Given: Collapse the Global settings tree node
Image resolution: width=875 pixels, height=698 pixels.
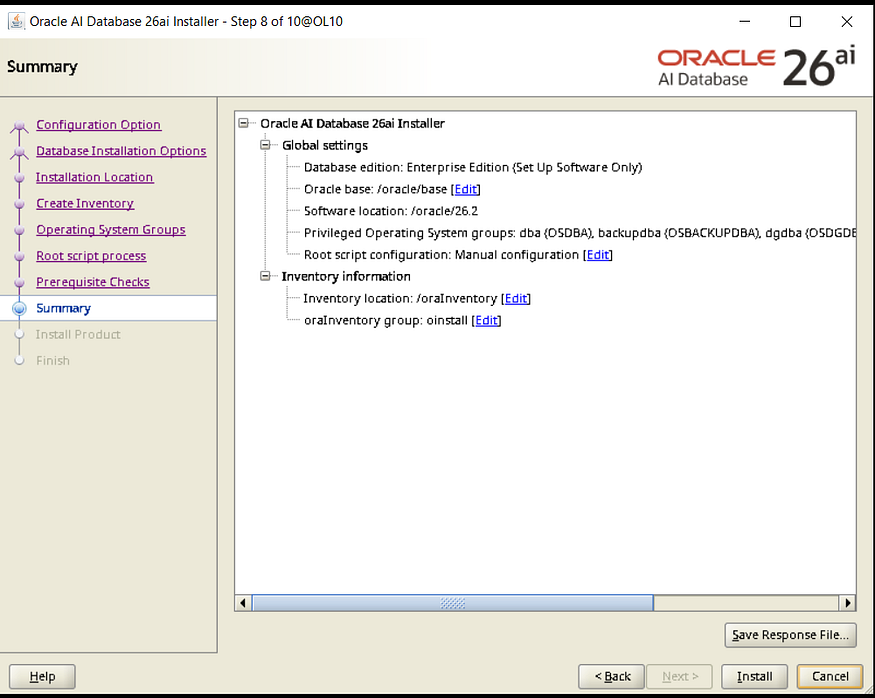Looking at the screenshot, I should [265, 145].
